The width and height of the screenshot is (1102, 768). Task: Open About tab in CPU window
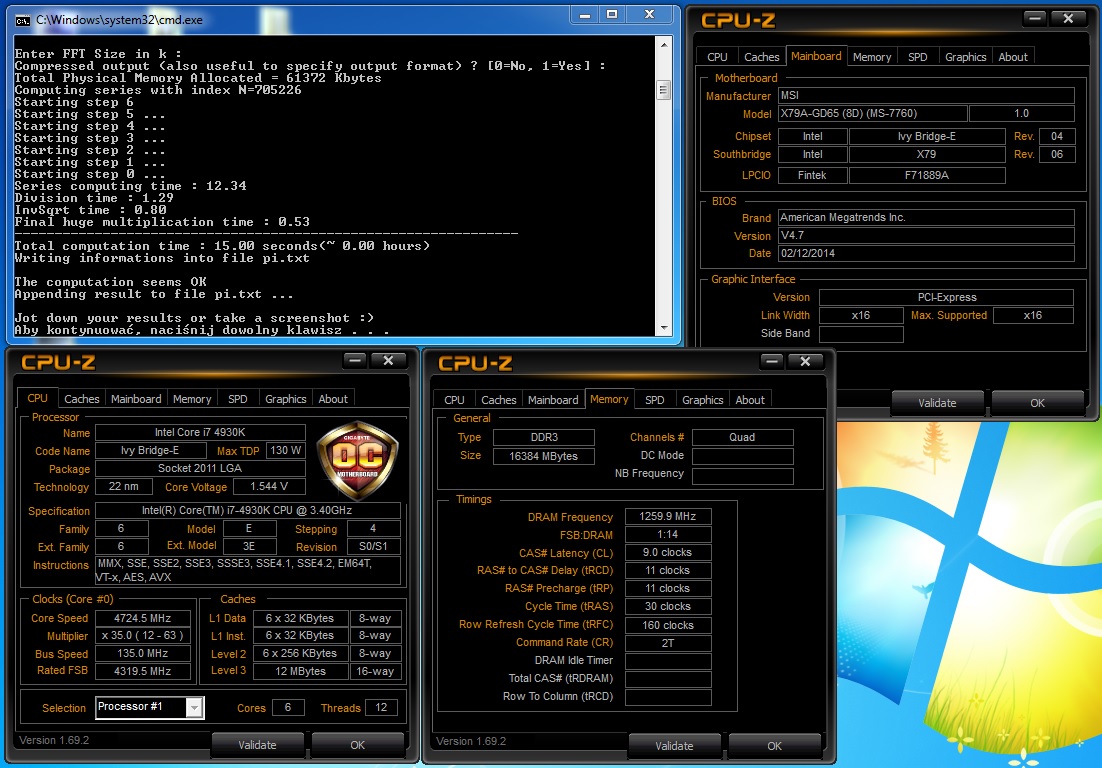coord(333,399)
